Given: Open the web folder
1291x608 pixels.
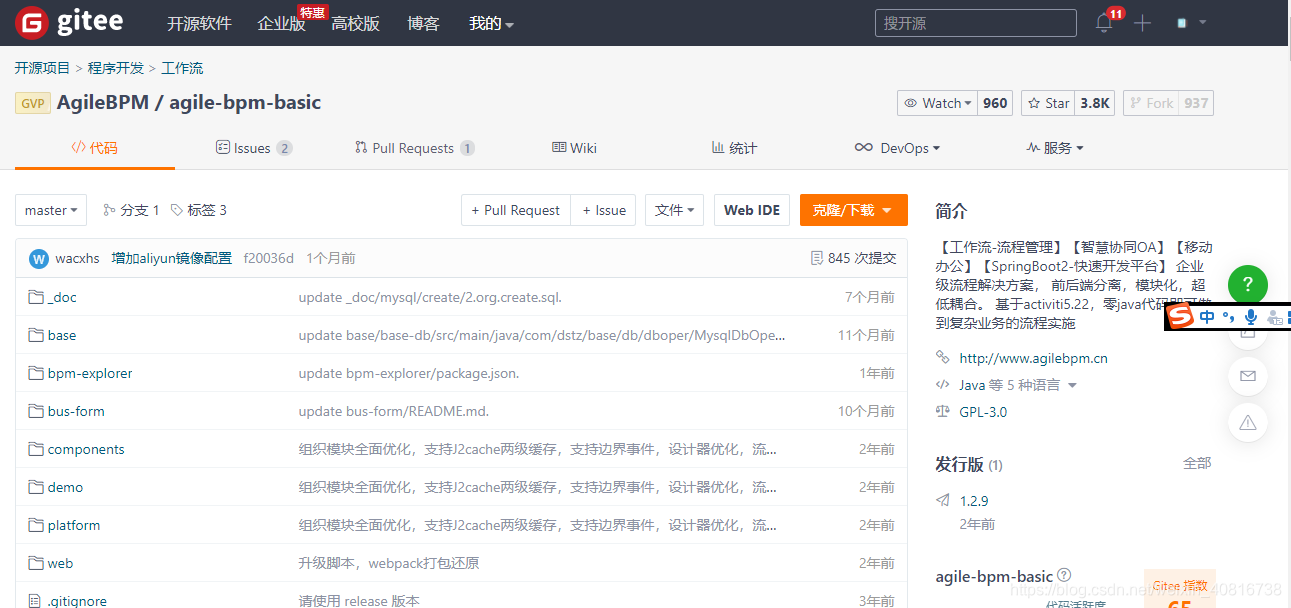Looking at the screenshot, I should pyautogui.click(x=60, y=563).
